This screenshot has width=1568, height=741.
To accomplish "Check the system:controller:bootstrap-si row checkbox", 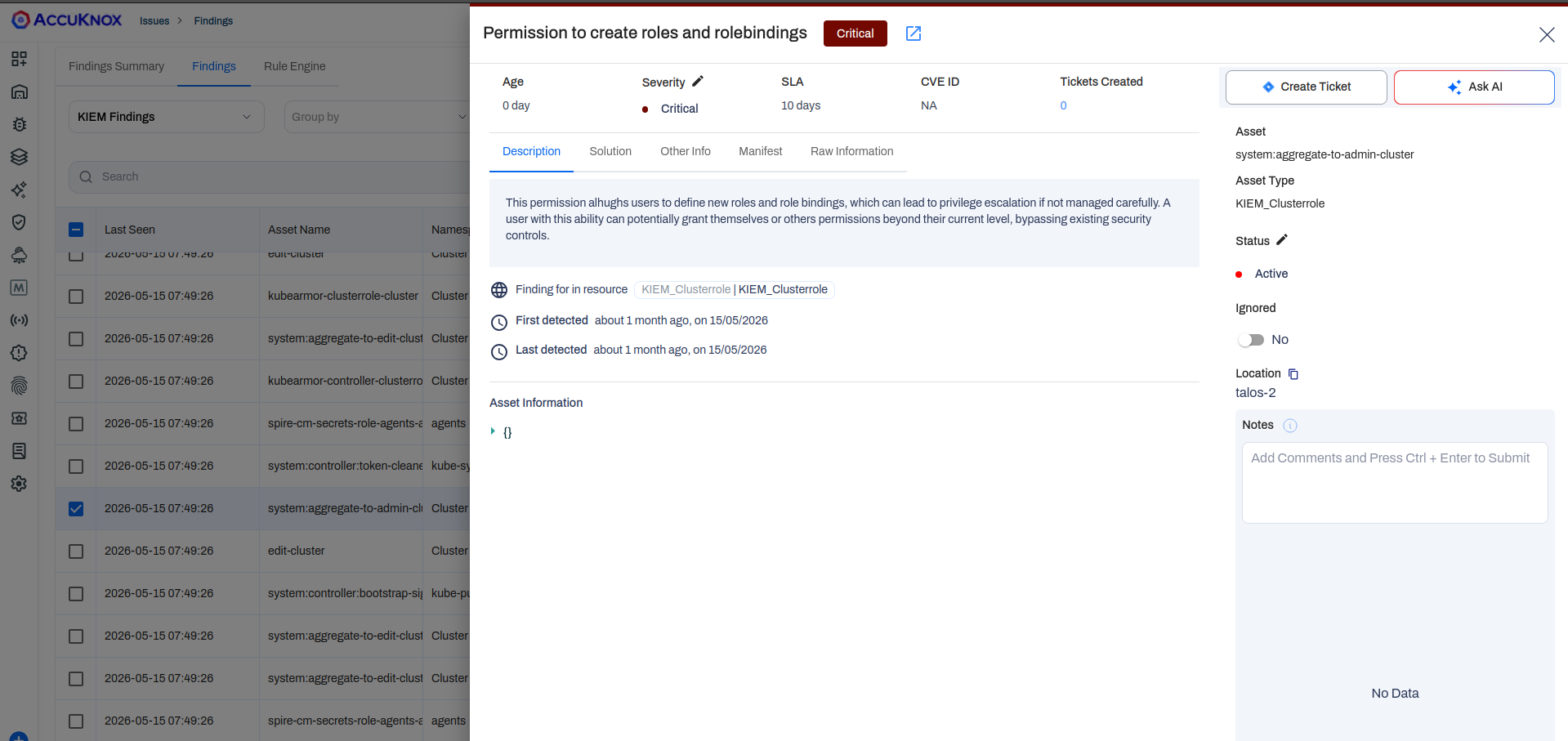I will point(76,594).
